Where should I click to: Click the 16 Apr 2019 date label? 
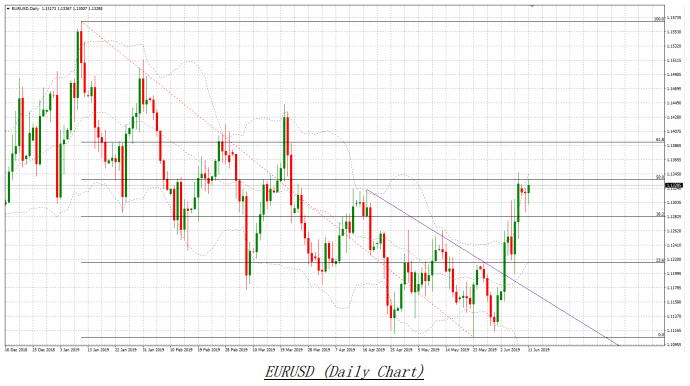click(x=374, y=350)
